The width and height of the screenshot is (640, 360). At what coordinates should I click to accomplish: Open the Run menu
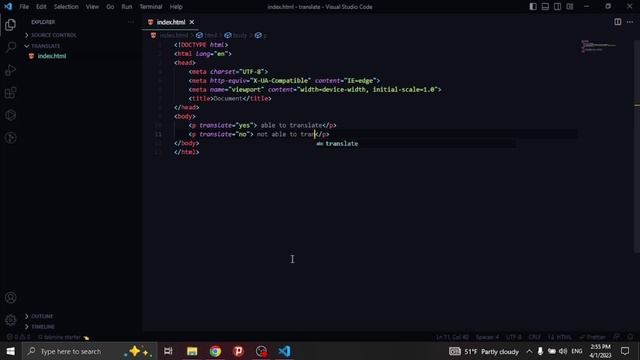point(127,7)
